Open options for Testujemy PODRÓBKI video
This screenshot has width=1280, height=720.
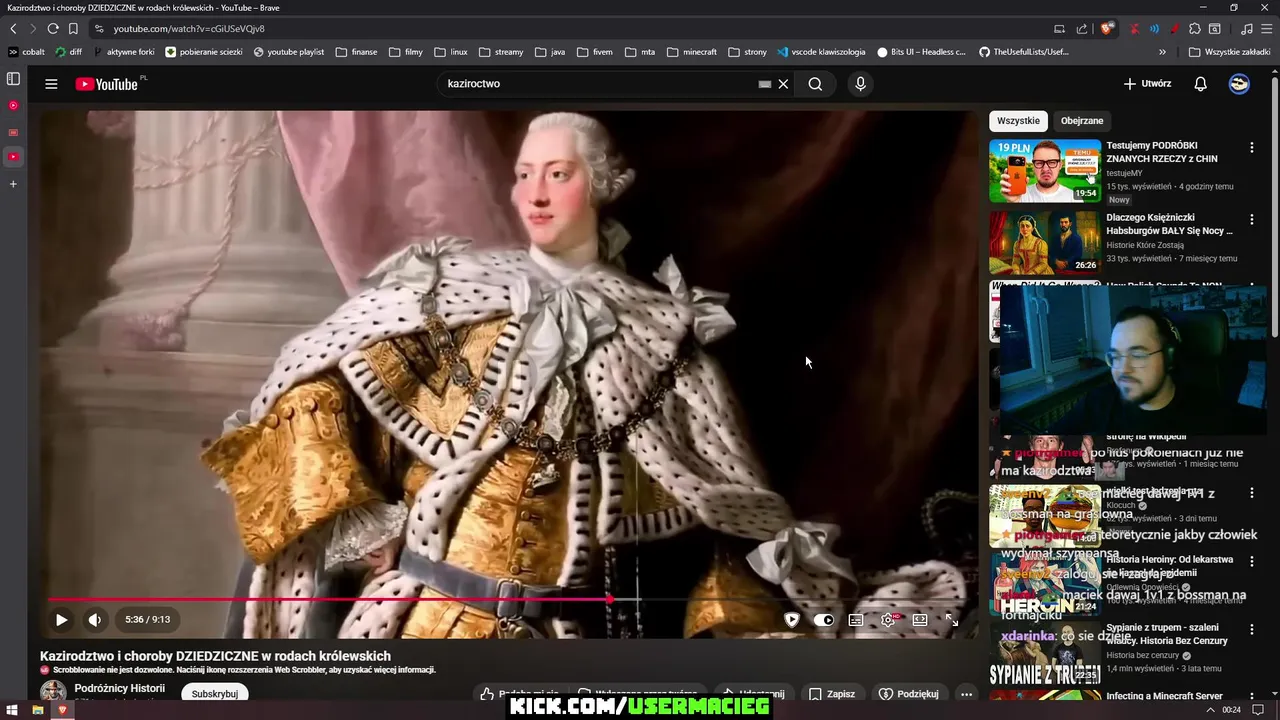point(1251,147)
